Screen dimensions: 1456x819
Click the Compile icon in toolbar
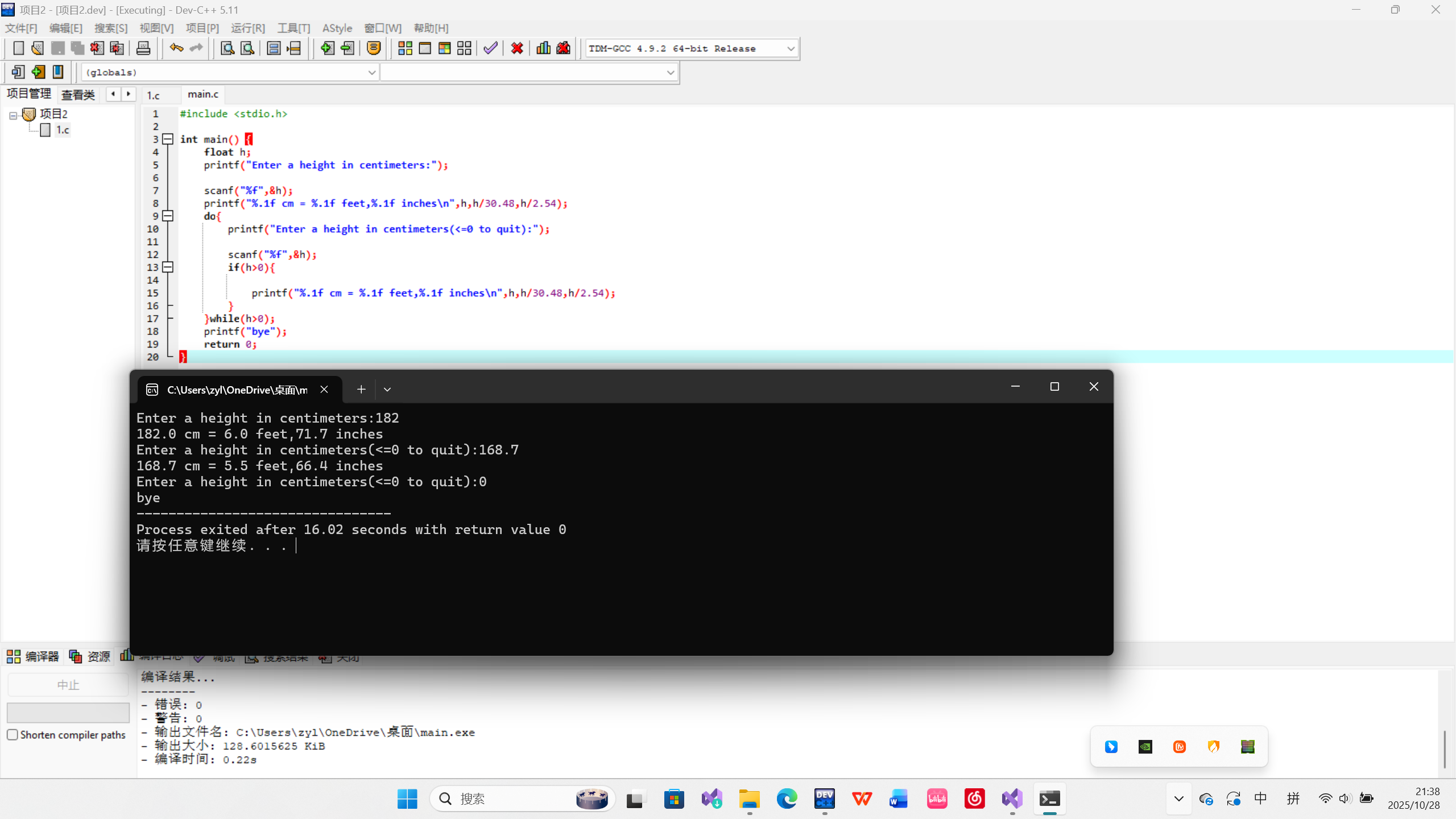click(x=405, y=48)
